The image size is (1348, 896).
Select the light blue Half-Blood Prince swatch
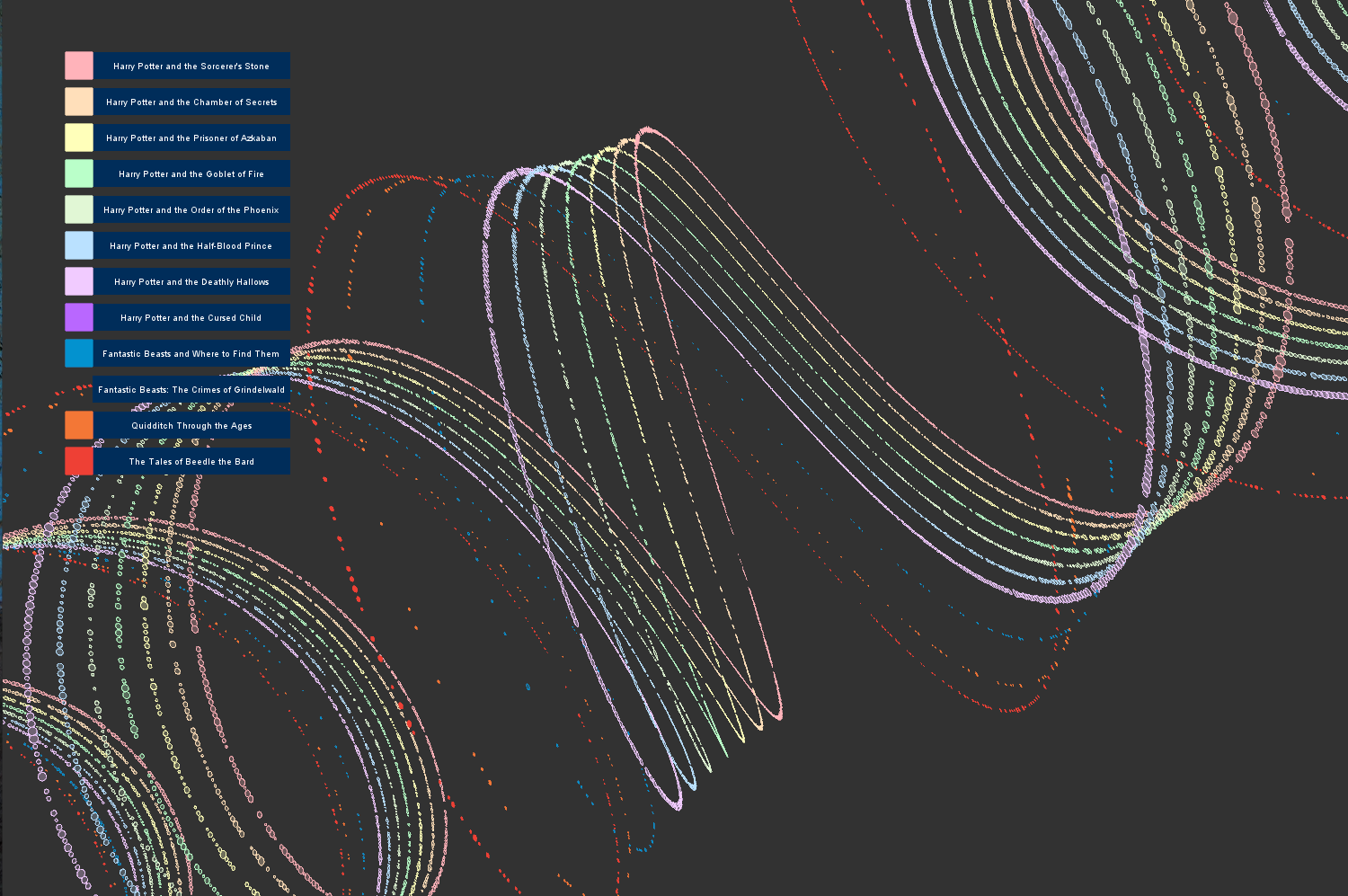click(79, 245)
